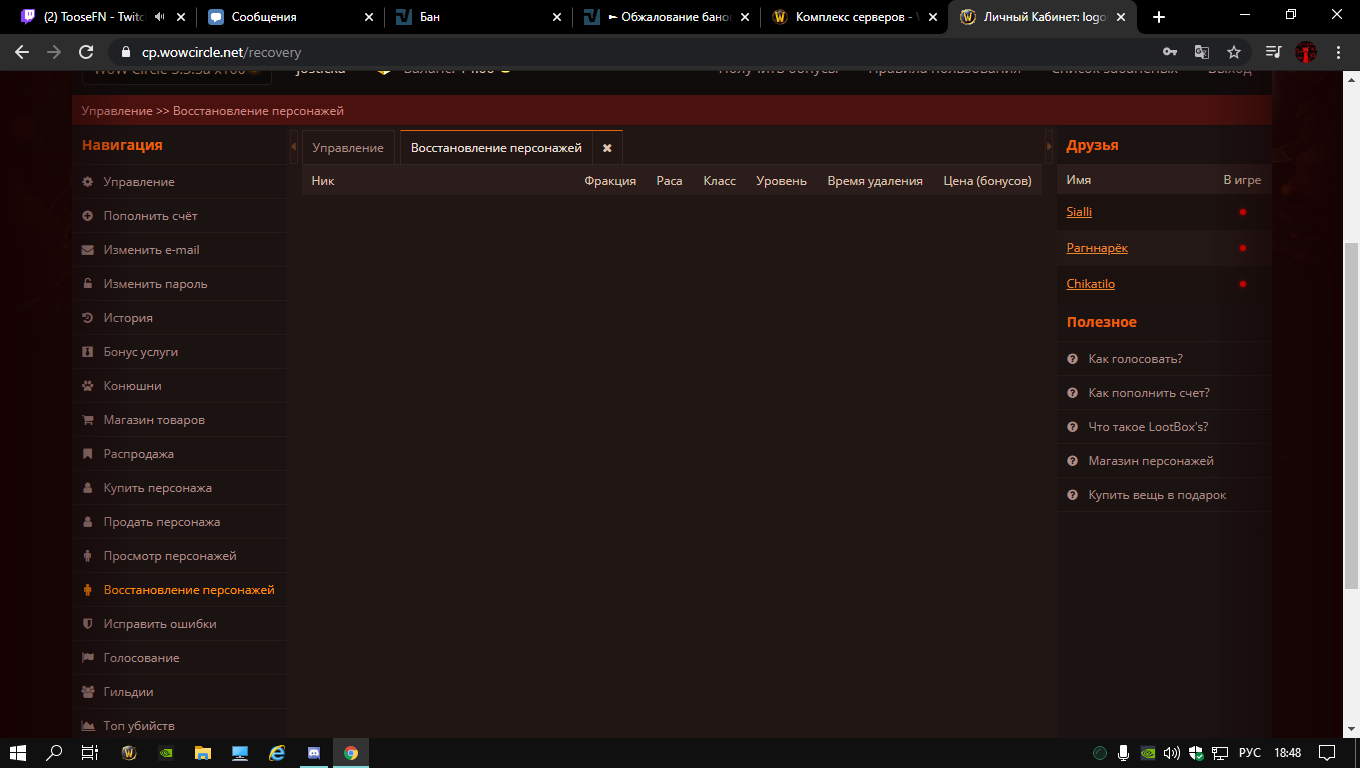Click the padlock icon for Изменить пароль
Viewport: 1360px width, 768px height.
pyautogui.click(x=88, y=284)
